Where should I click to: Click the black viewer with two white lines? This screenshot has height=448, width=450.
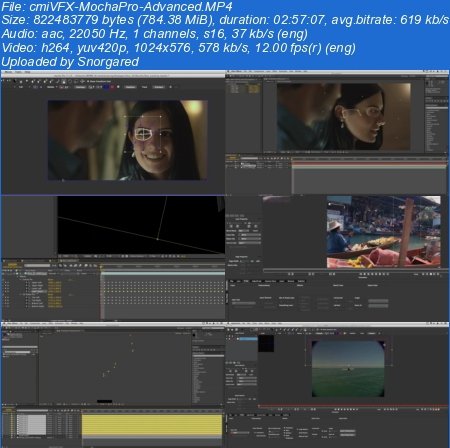click(x=141, y=225)
